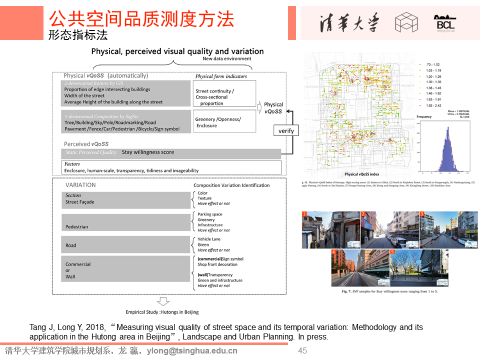Click the bottom-right street photo with bare trees
This screenshot has height=360, width=481.
point(419,268)
